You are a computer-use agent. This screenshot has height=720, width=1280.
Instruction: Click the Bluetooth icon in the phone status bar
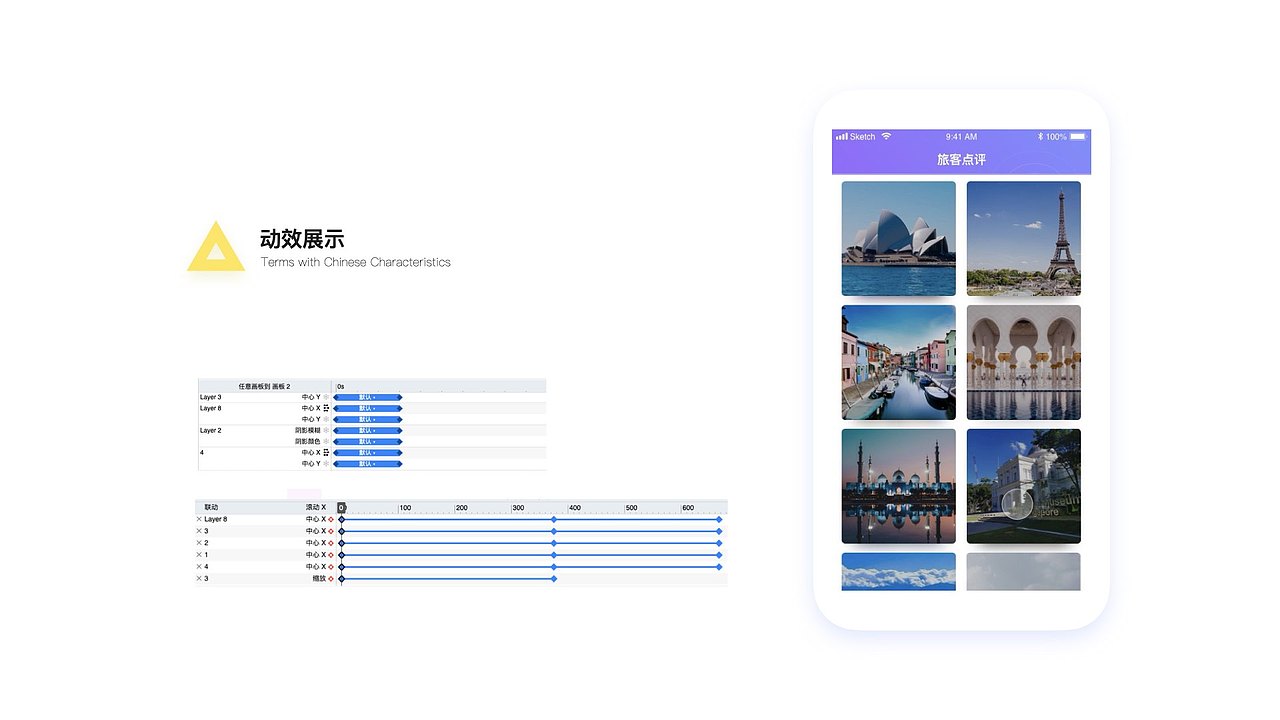click(1040, 136)
